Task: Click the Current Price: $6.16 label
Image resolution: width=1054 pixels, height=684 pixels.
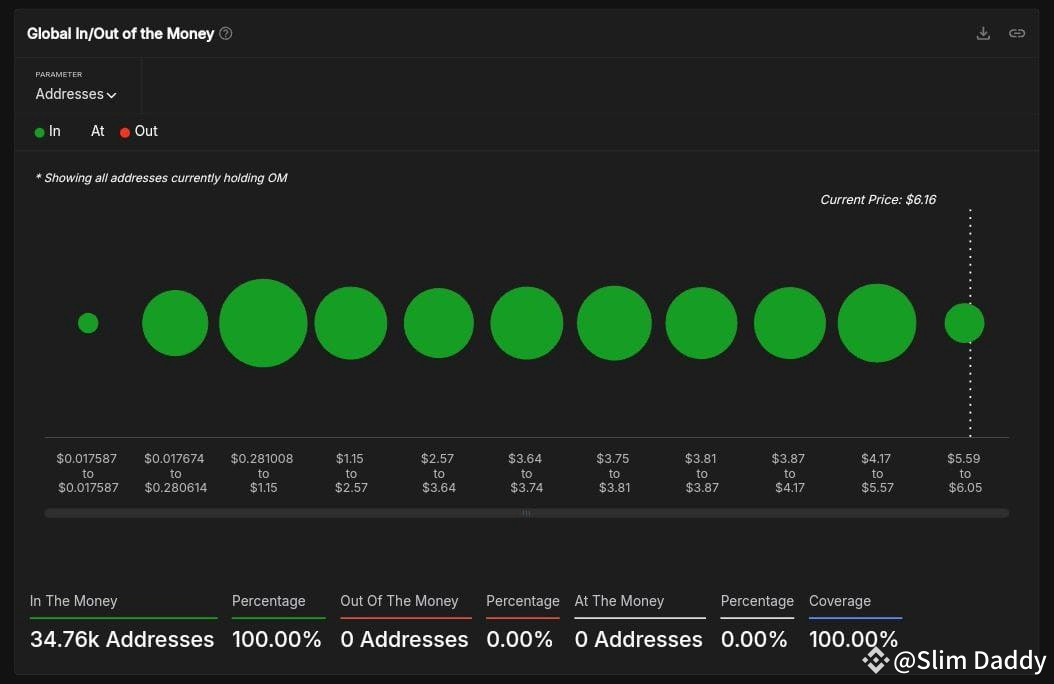Action: [878, 200]
